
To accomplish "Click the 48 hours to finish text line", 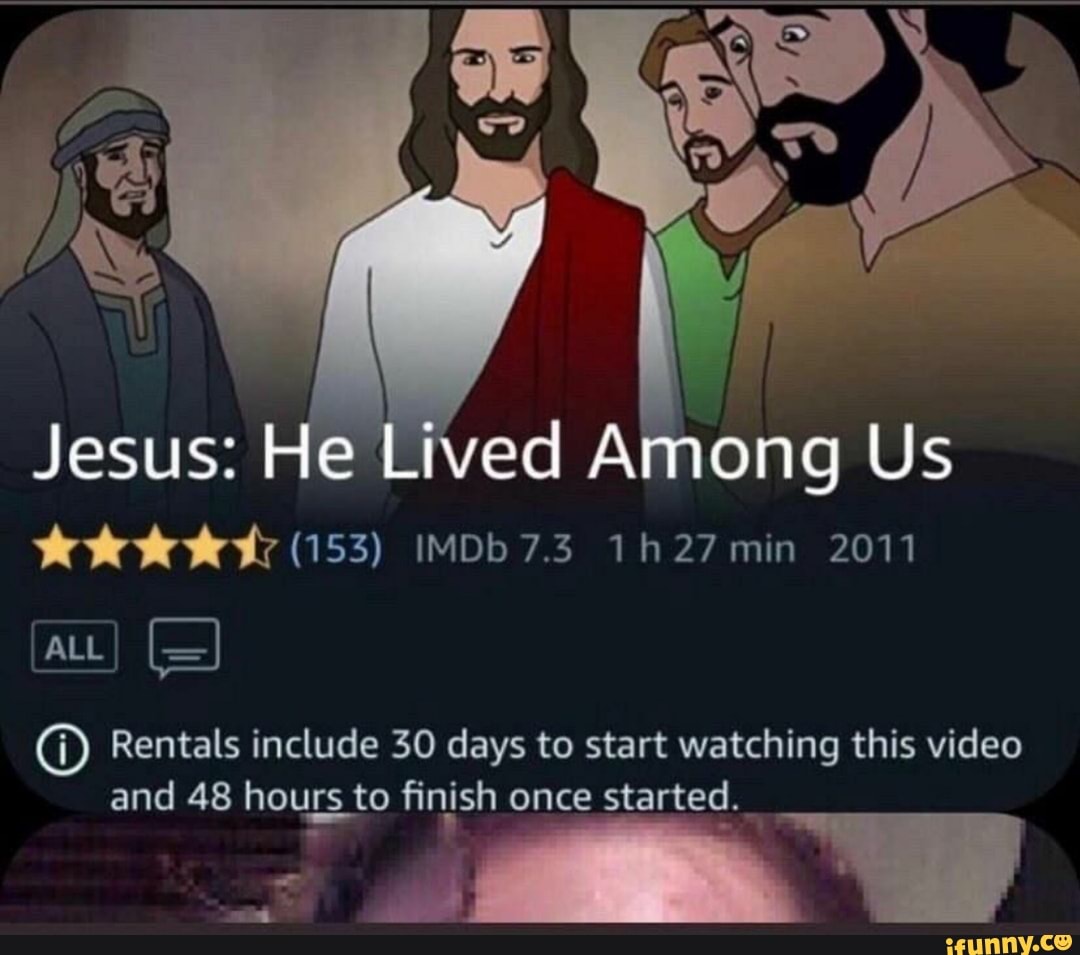I will click(x=424, y=797).
